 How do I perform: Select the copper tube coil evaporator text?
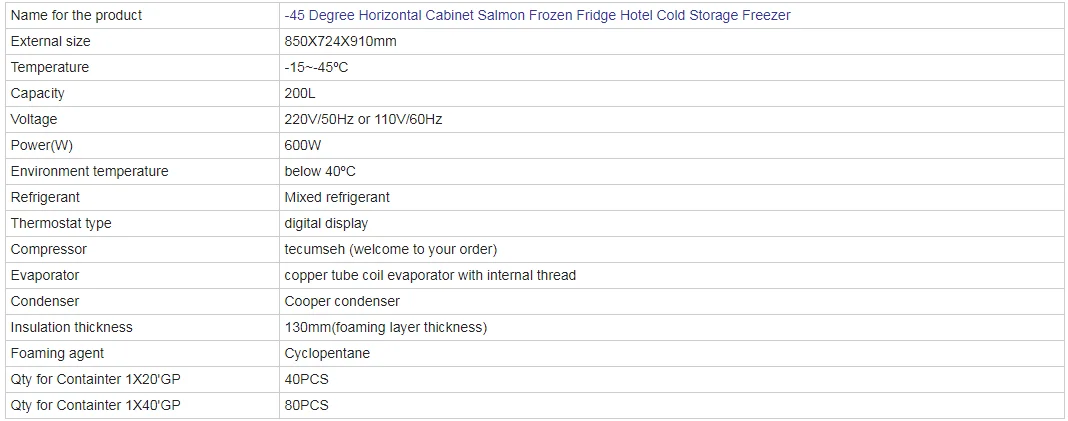pyautogui.click(x=430, y=275)
